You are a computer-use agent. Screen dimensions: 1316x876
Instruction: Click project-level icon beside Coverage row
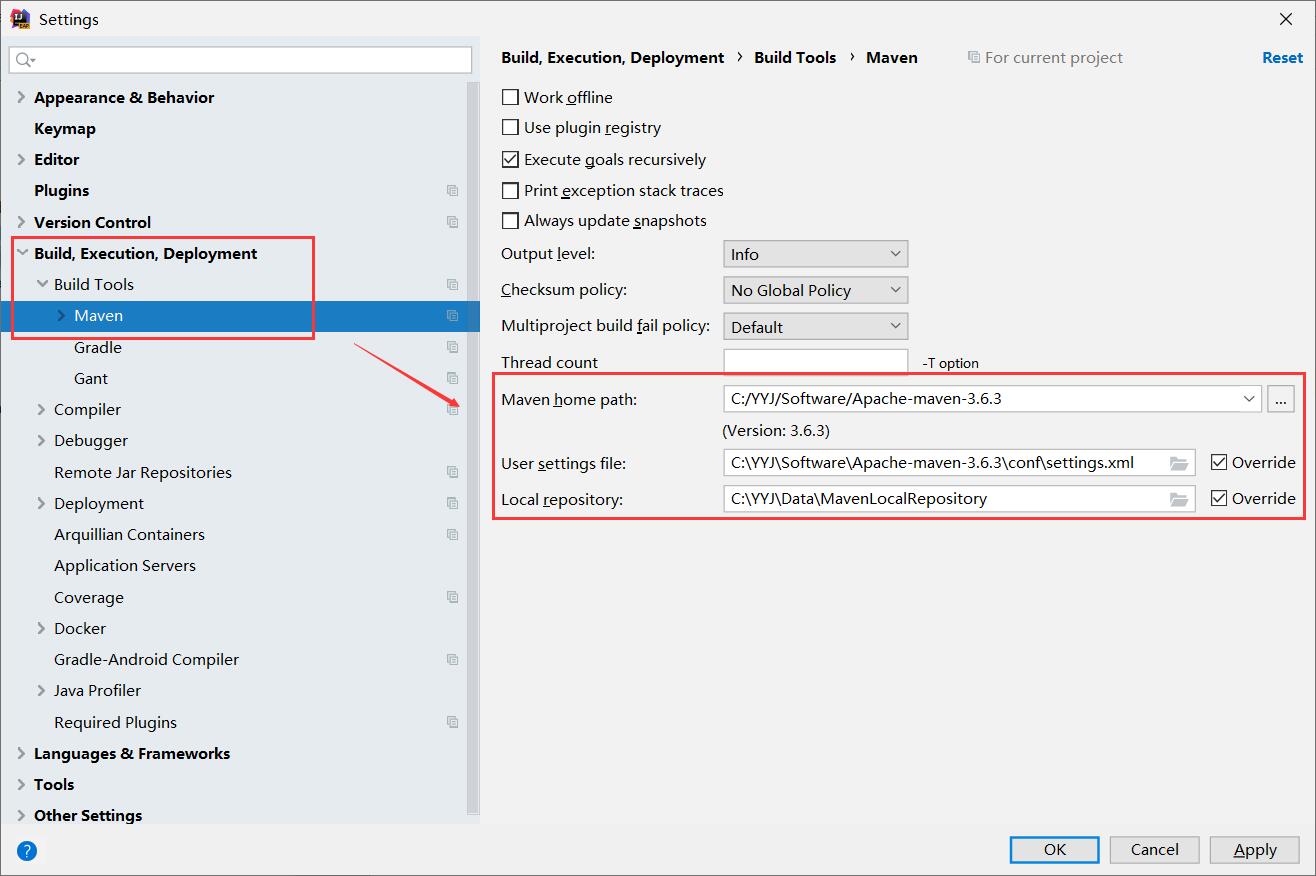coord(452,597)
